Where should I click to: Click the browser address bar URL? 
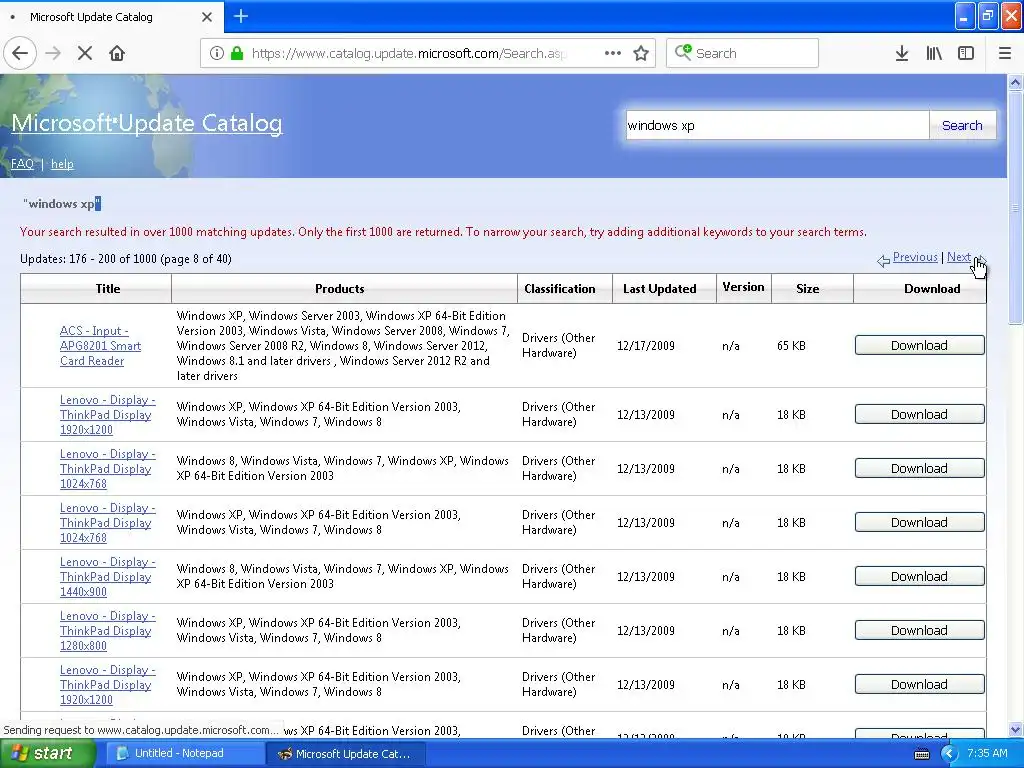(409, 53)
